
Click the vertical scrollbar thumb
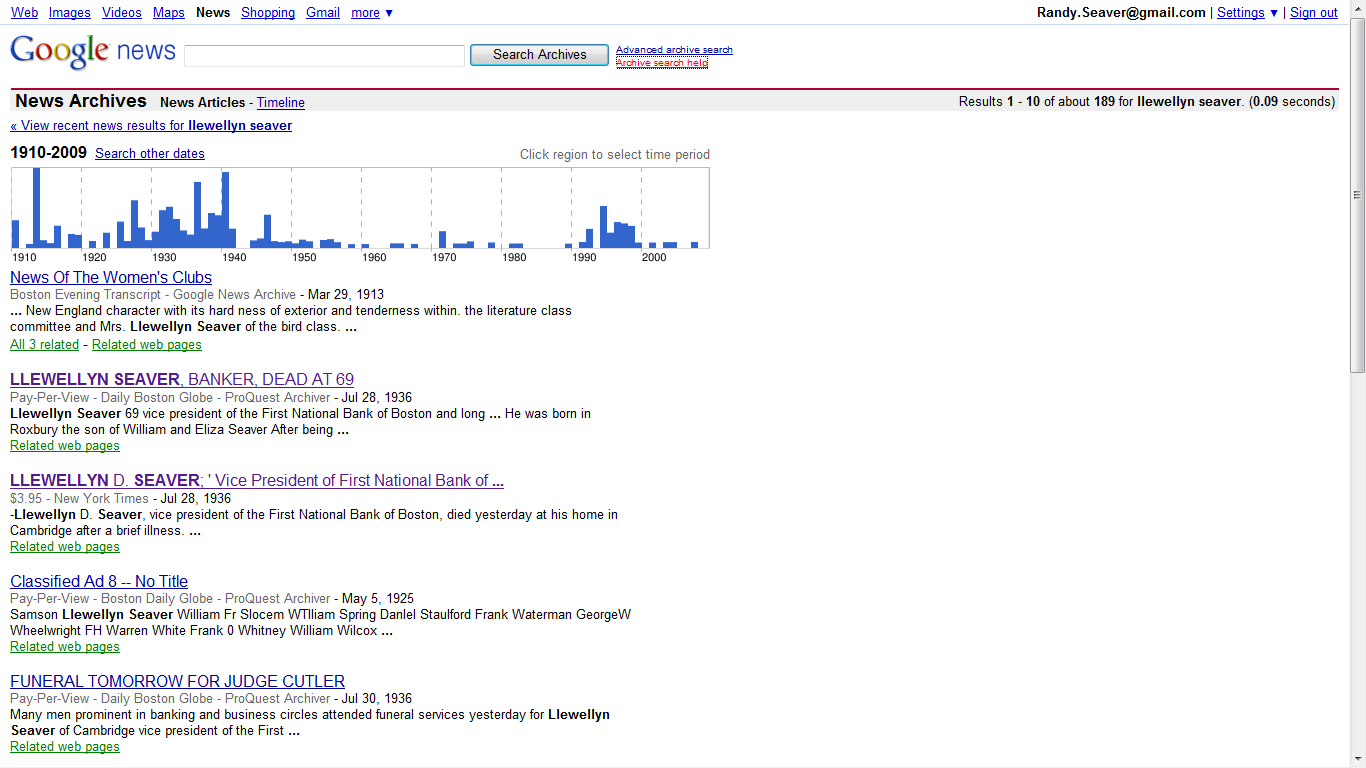(1357, 195)
